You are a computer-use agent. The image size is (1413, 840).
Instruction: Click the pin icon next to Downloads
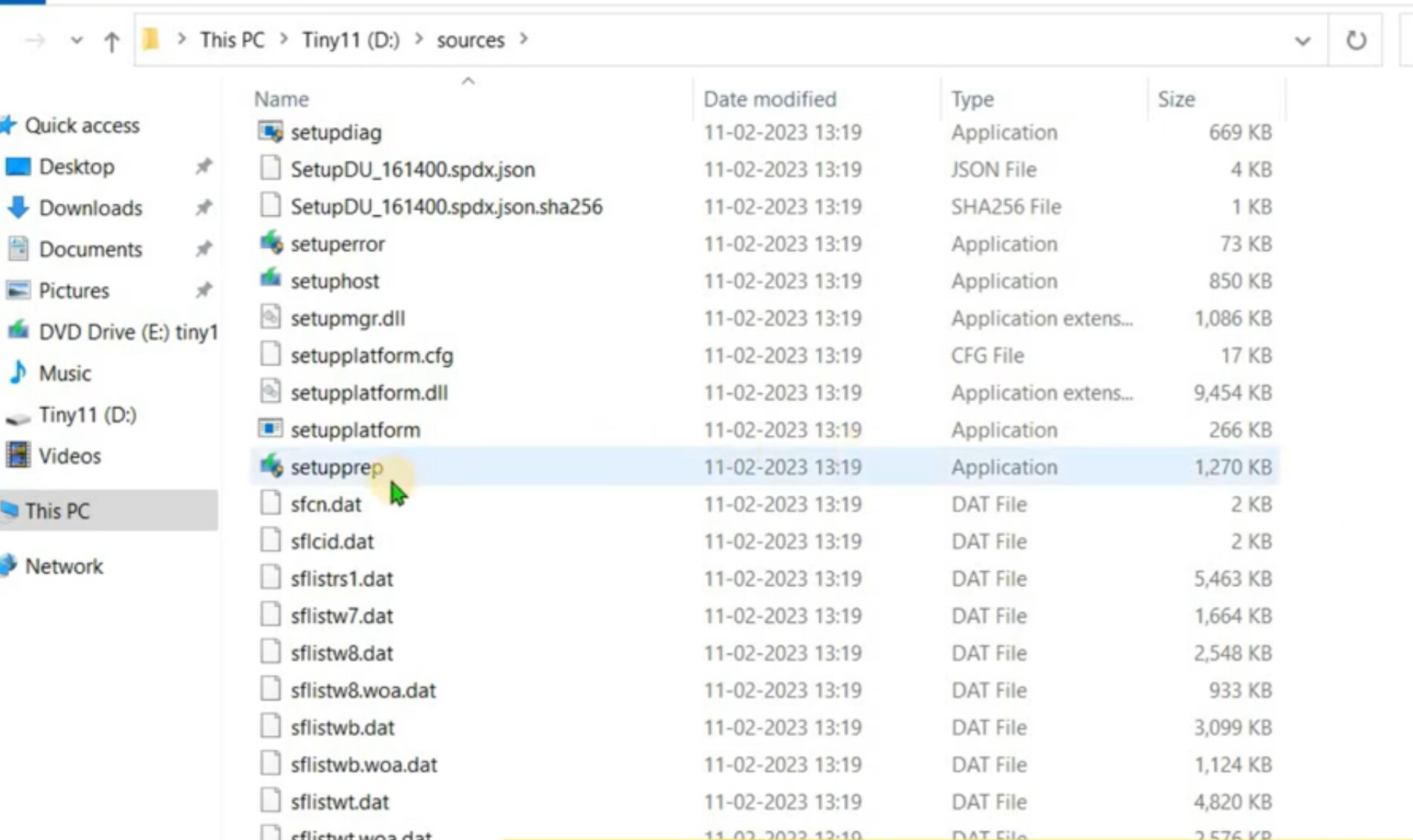(204, 207)
